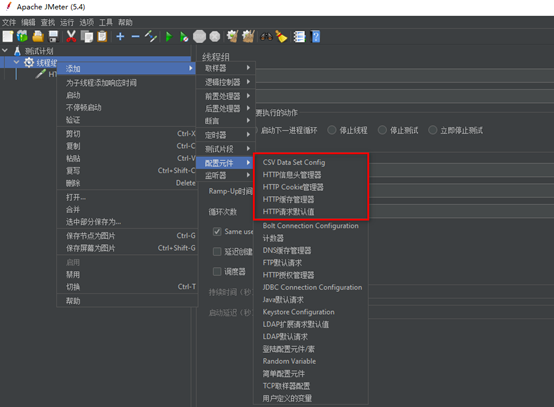Expand the 取样器 submenu

pos(225,68)
